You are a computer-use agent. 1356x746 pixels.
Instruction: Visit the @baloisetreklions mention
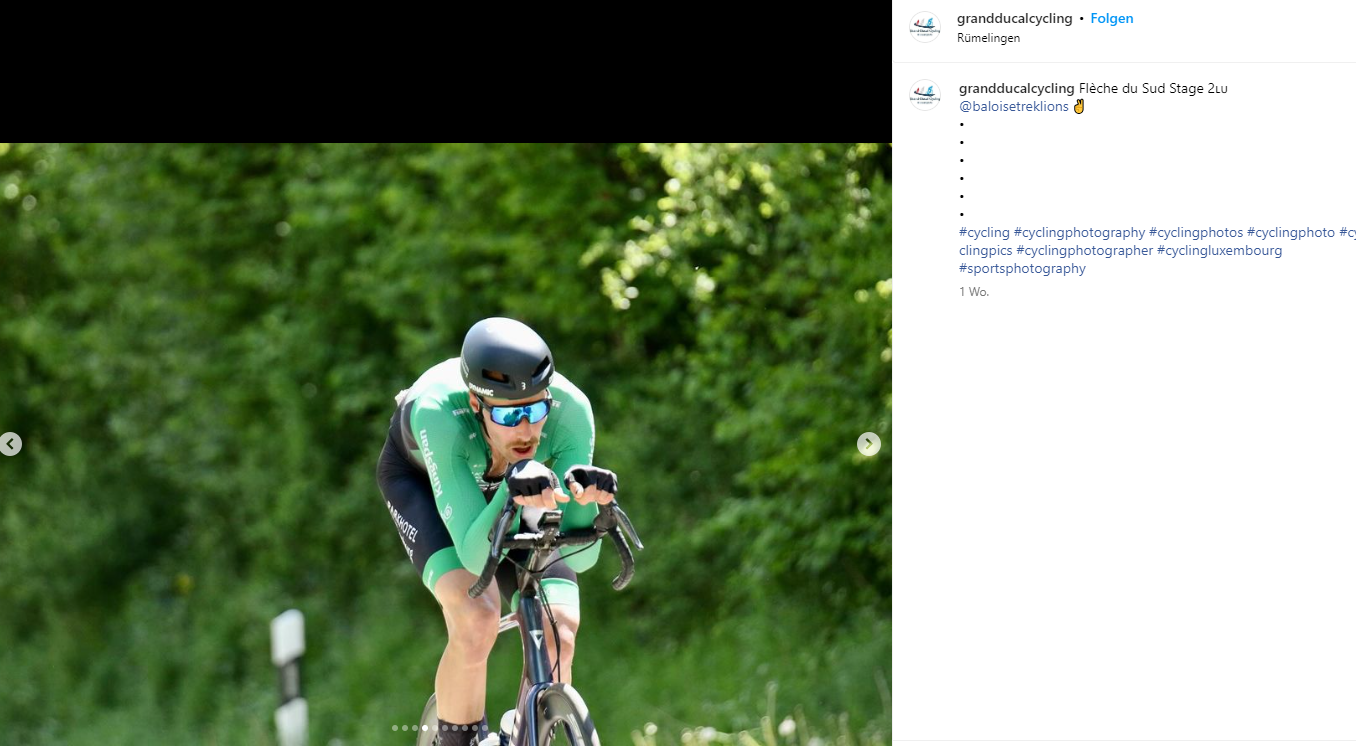[x=1014, y=106]
